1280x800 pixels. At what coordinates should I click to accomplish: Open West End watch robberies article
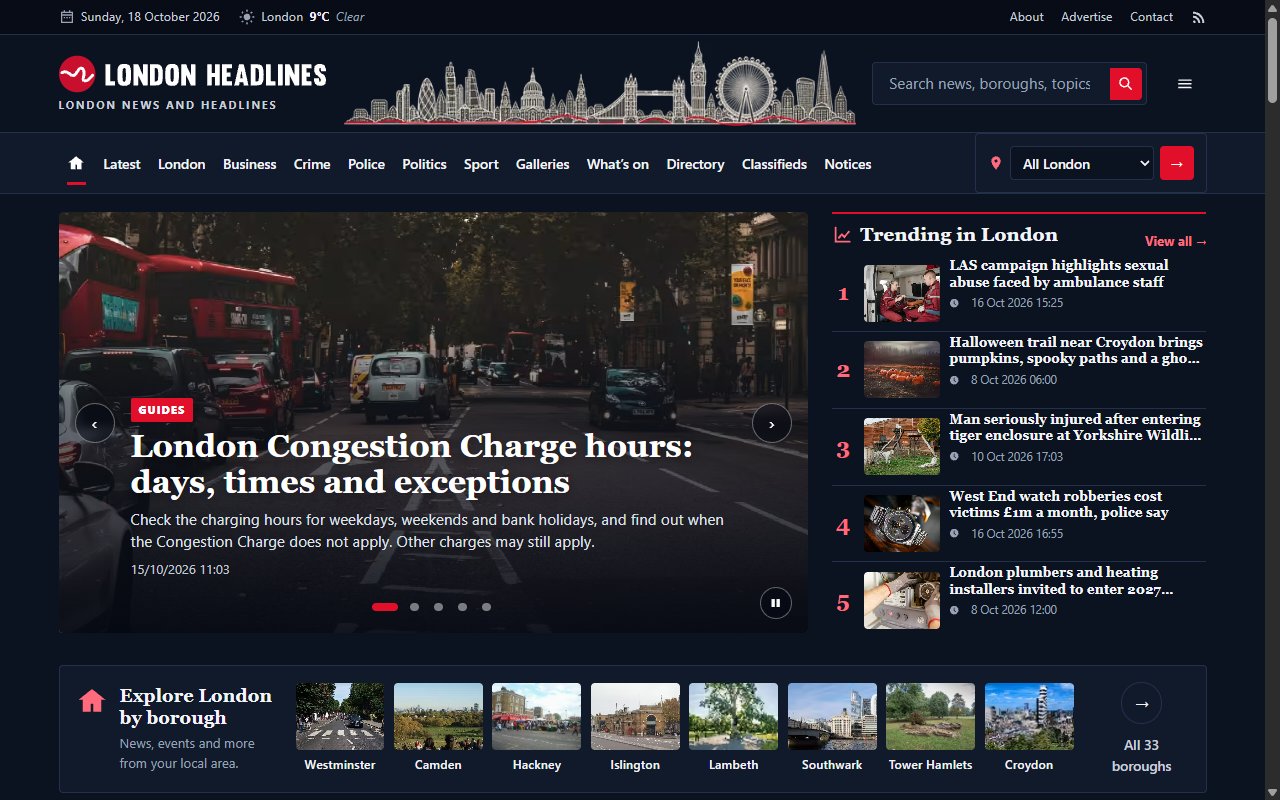tap(1059, 504)
